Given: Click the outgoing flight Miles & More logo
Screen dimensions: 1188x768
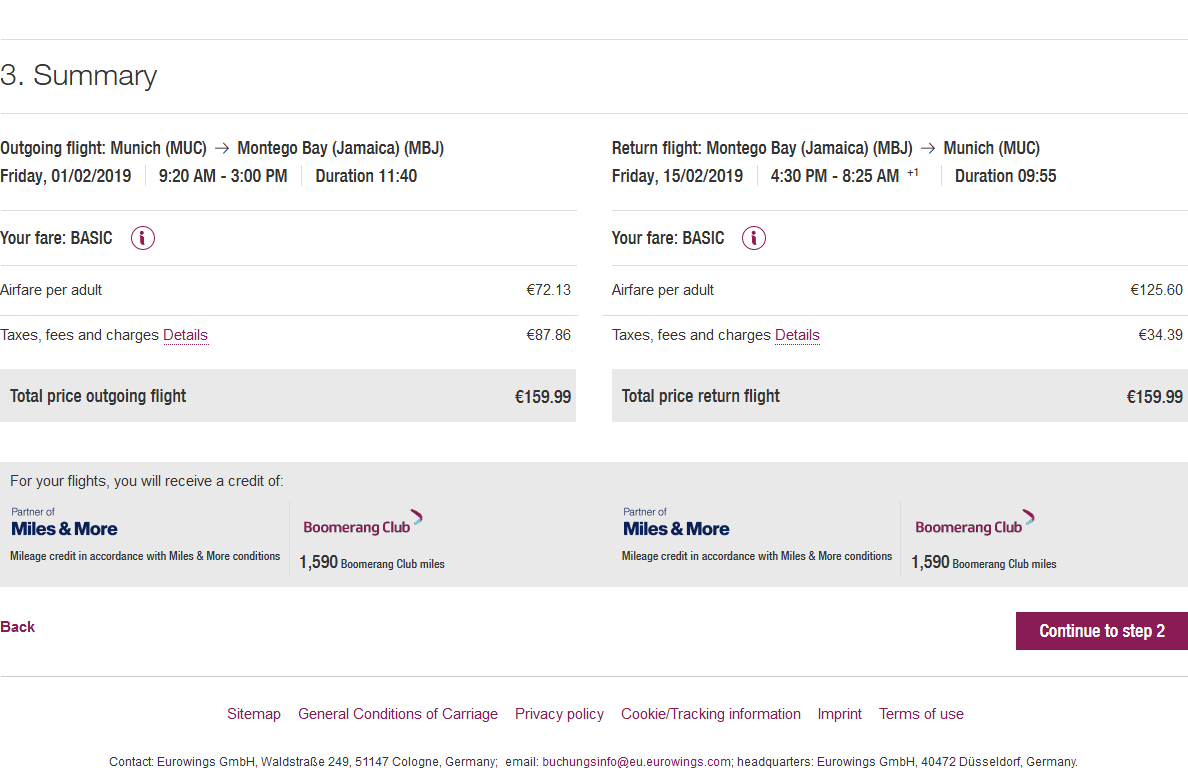Looking at the screenshot, I should tap(64, 523).
